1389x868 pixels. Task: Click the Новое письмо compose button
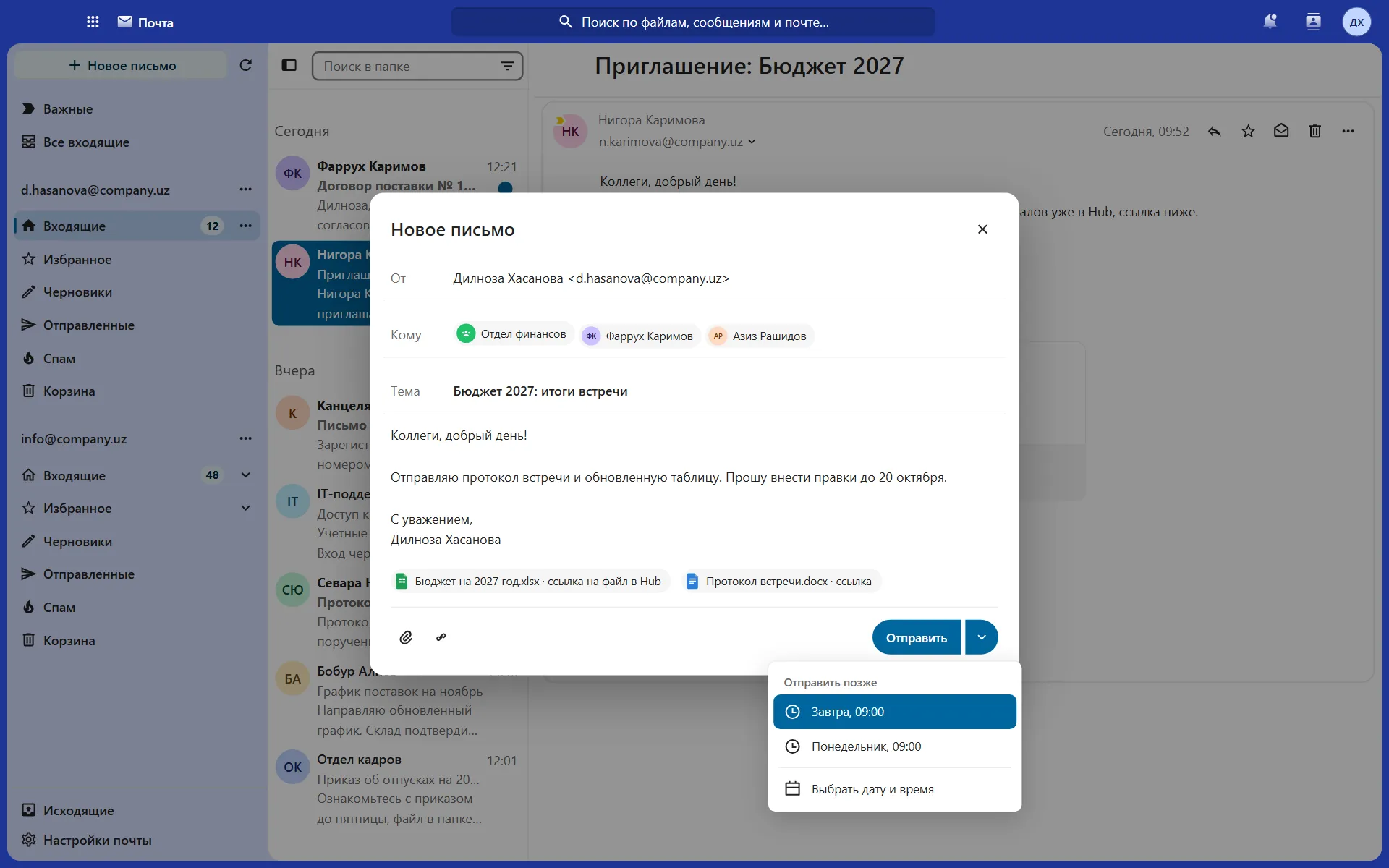[121, 65]
